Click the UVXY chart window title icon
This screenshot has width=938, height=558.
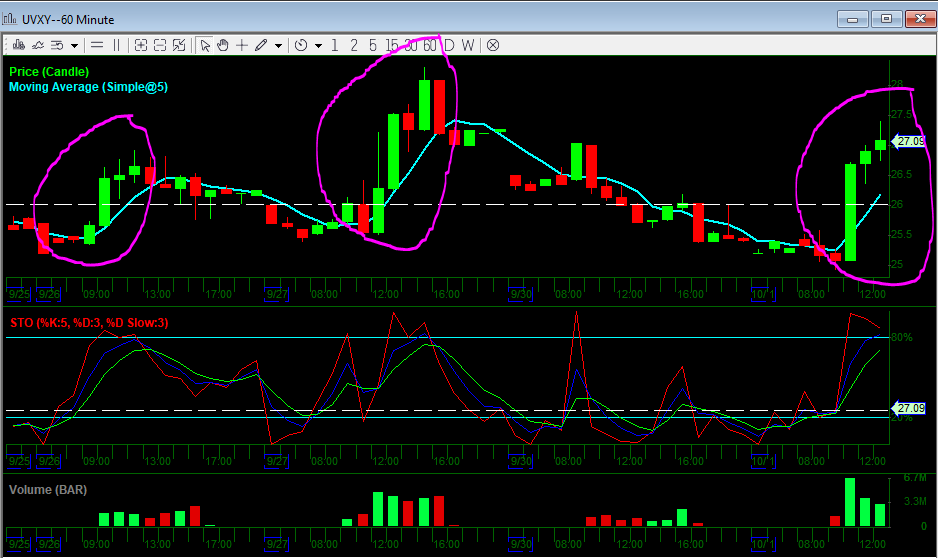point(10,19)
